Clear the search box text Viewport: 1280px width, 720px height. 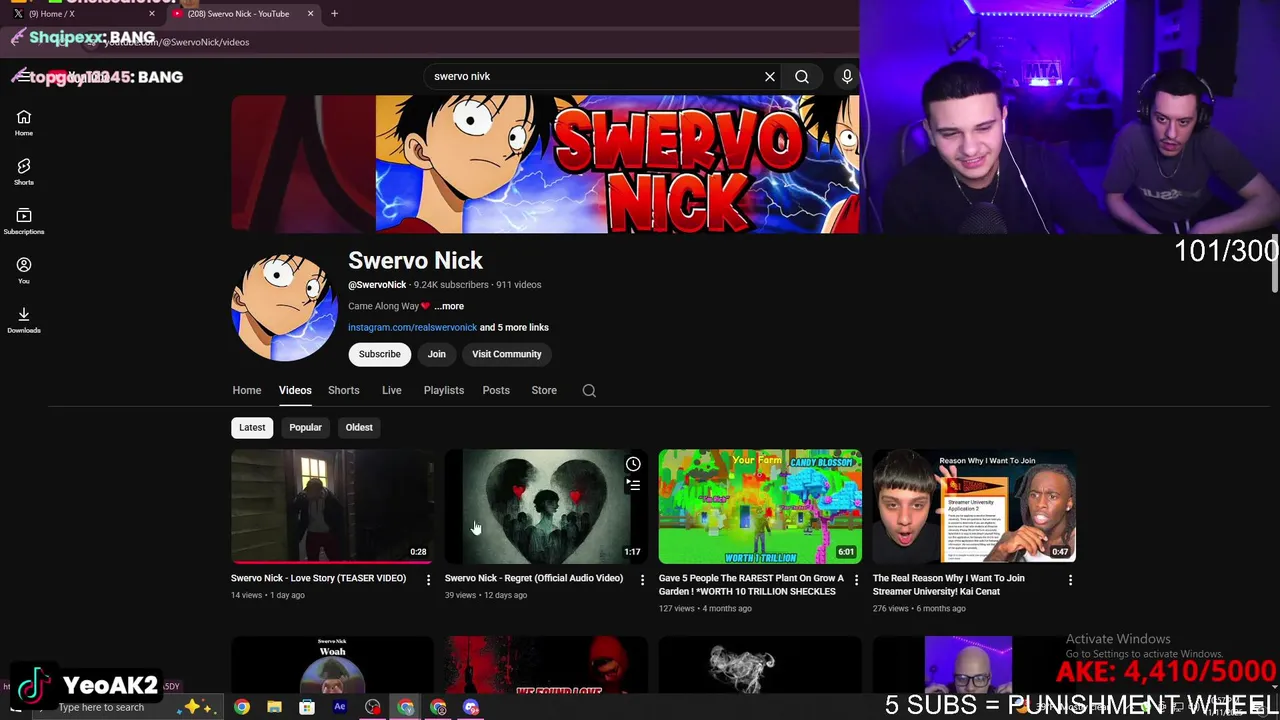pos(770,76)
